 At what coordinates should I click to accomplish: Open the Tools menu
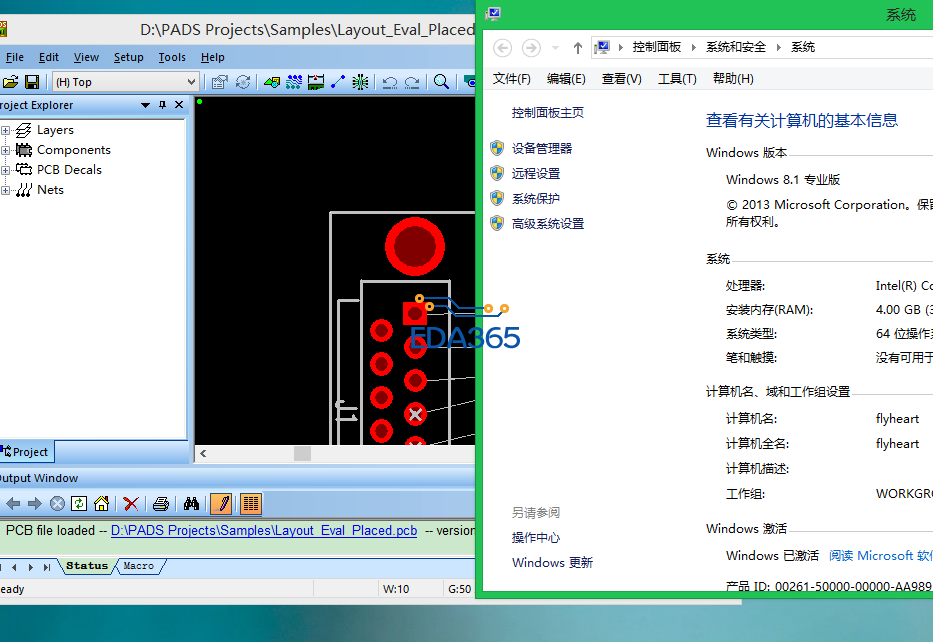coord(171,57)
